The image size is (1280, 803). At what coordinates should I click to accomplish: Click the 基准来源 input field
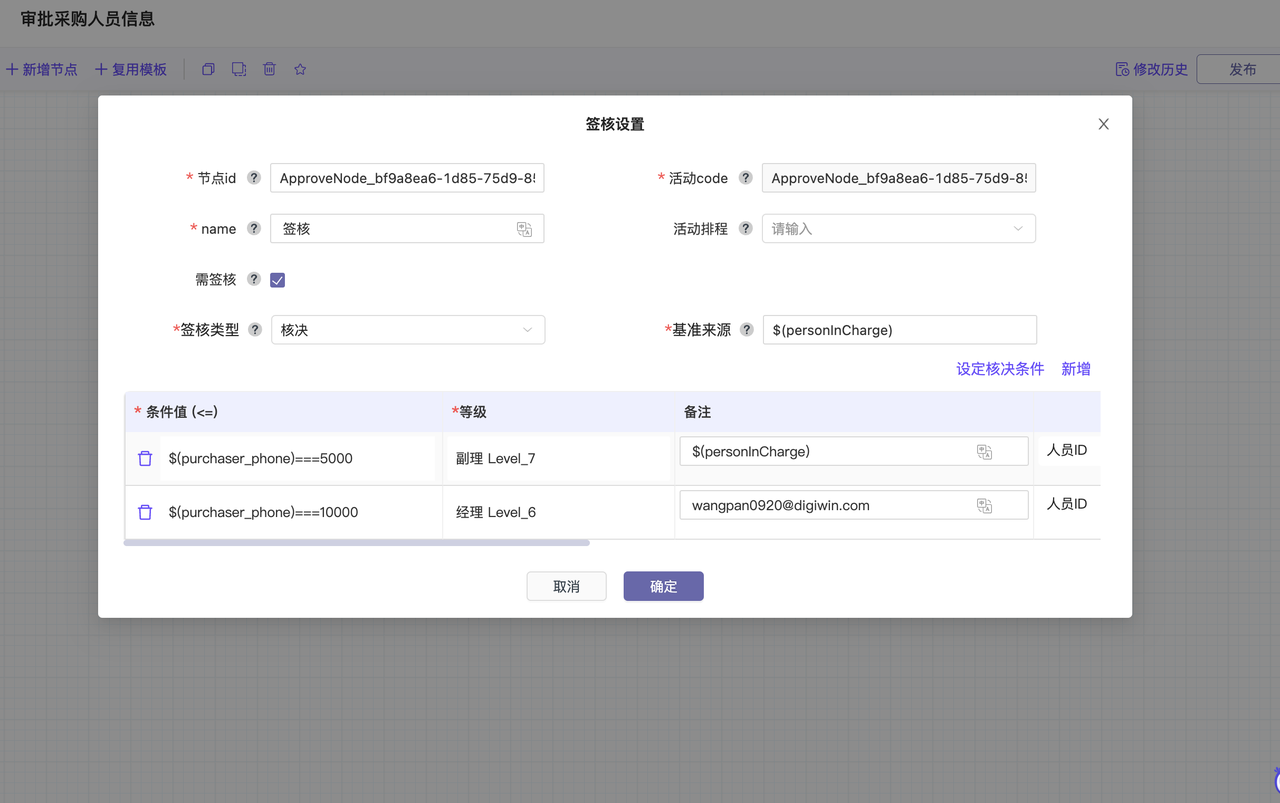click(900, 330)
